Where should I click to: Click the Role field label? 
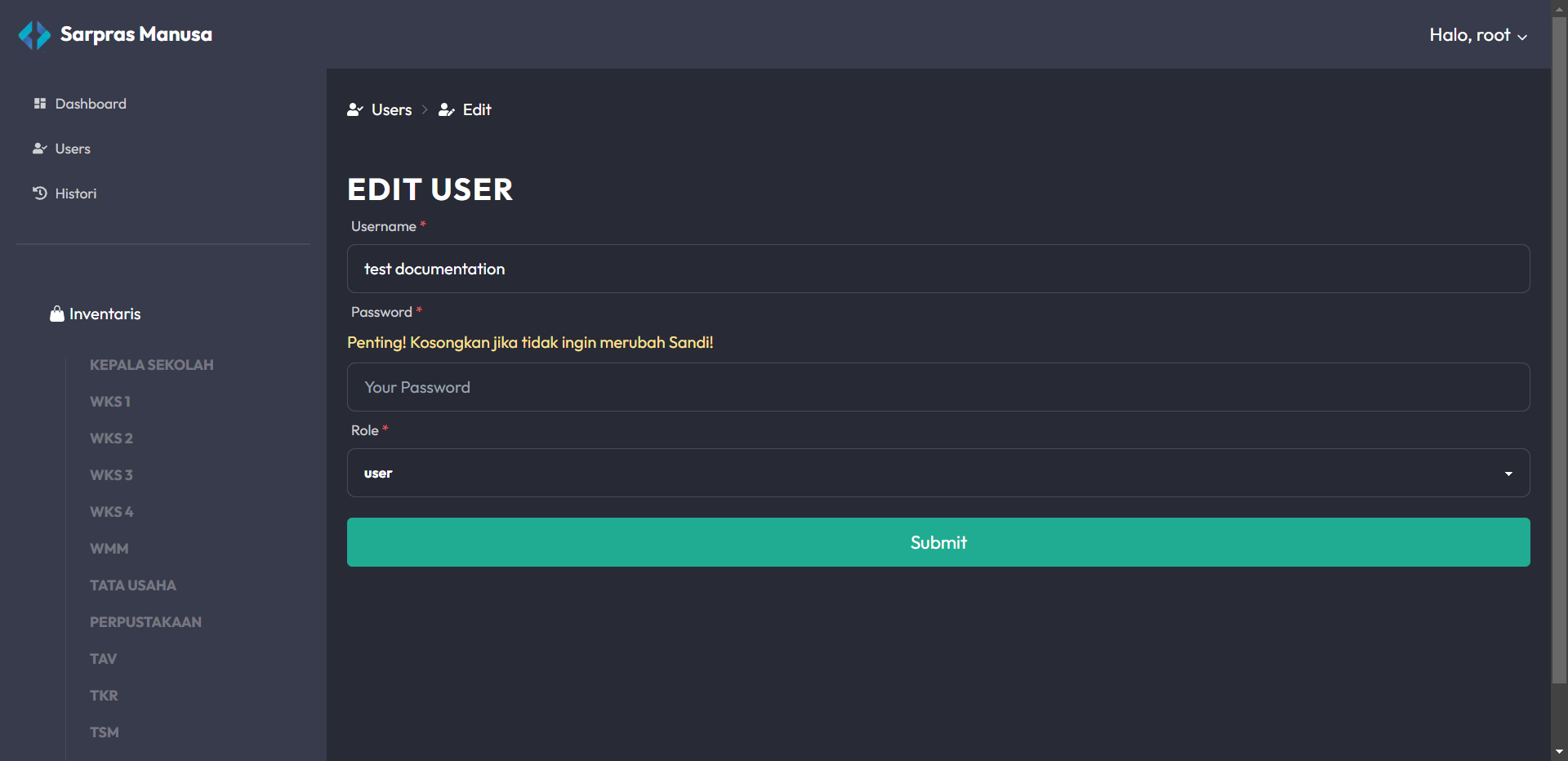(365, 430)
